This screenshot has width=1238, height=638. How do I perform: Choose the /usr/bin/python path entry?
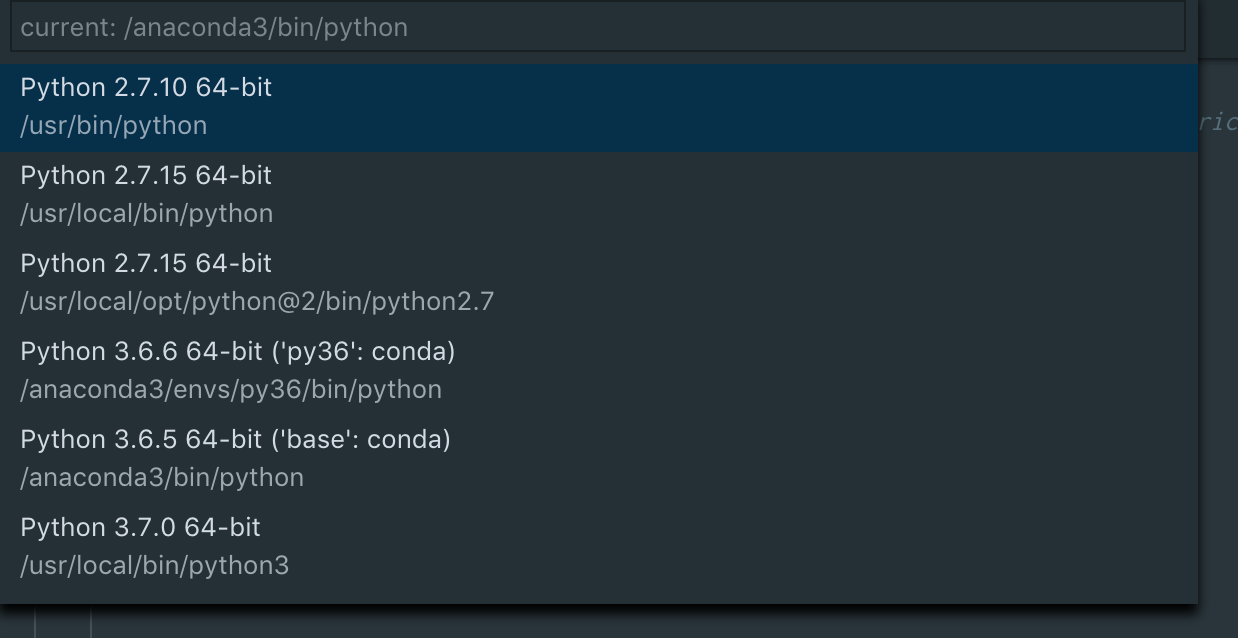coord(114,126)
